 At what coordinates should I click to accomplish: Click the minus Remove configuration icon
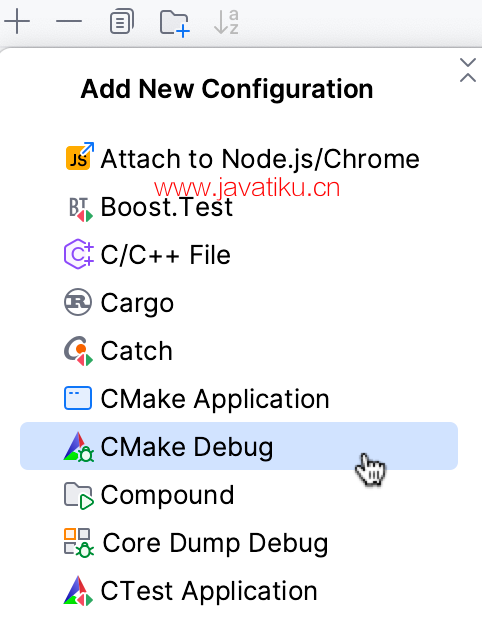pyautogui.click(x=69, y=21)
